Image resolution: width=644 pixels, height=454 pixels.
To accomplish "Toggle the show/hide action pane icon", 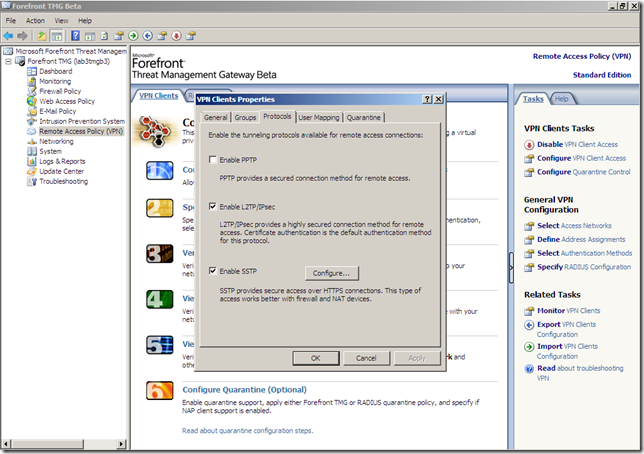I will pyautogui.click(x=90, y=36).
